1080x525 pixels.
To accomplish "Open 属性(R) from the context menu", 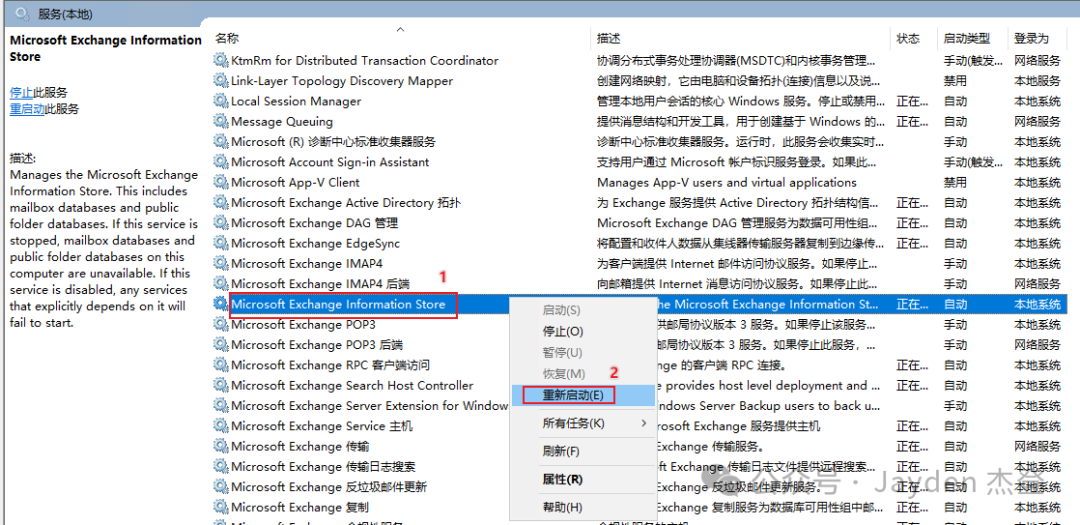I will [562, 479].
